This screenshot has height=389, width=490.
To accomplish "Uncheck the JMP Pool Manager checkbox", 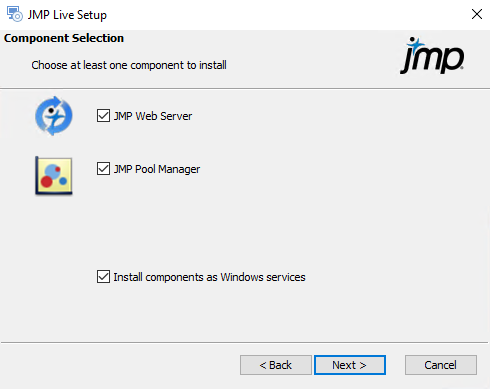I will (x=103, y=169).
